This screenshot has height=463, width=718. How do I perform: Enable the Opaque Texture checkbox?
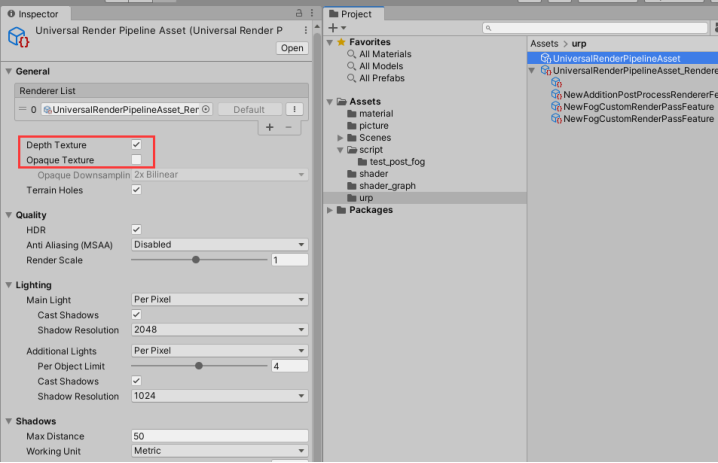(x=136, y=159)
